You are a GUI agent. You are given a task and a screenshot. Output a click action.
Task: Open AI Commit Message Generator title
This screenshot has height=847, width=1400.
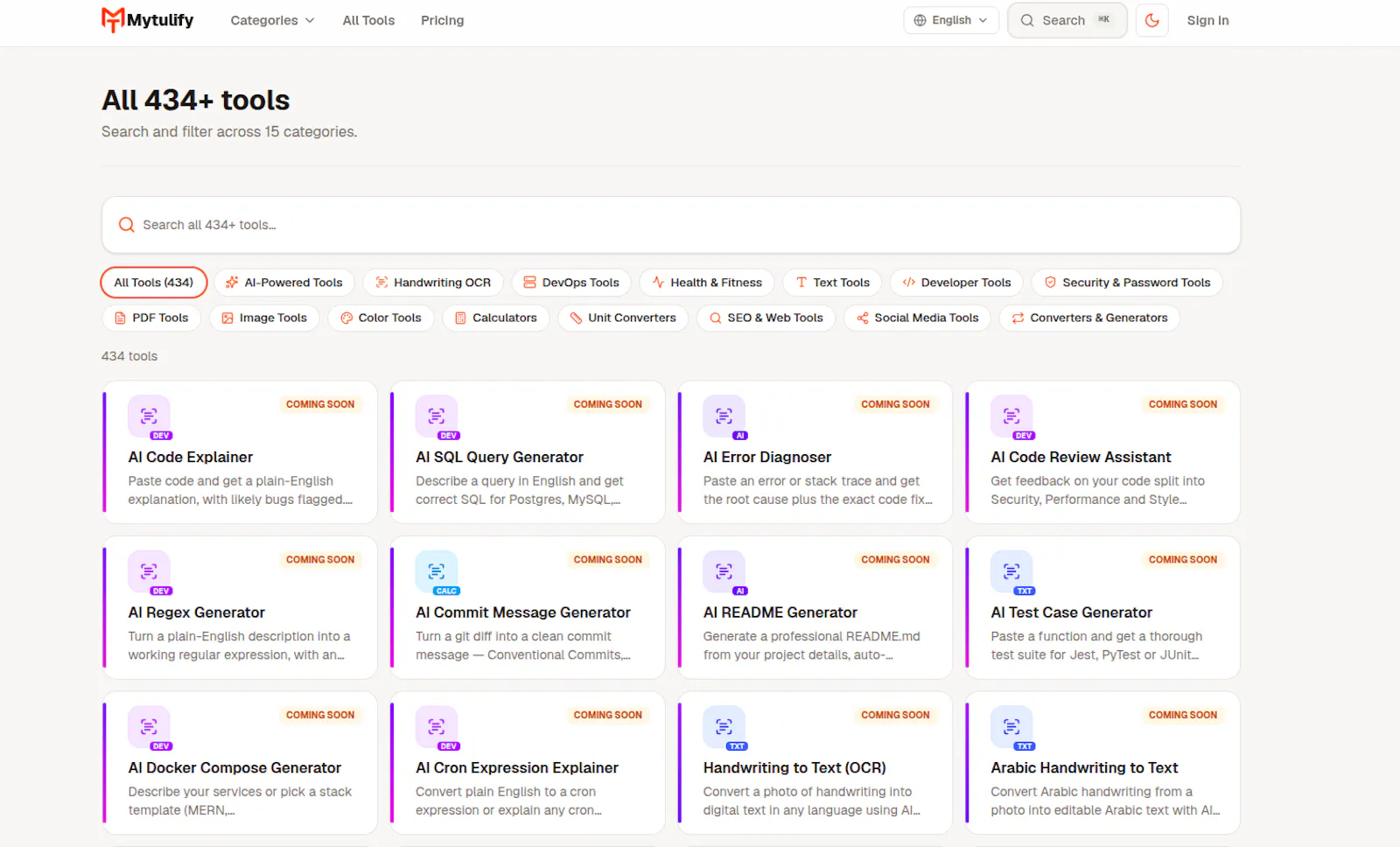523,612
